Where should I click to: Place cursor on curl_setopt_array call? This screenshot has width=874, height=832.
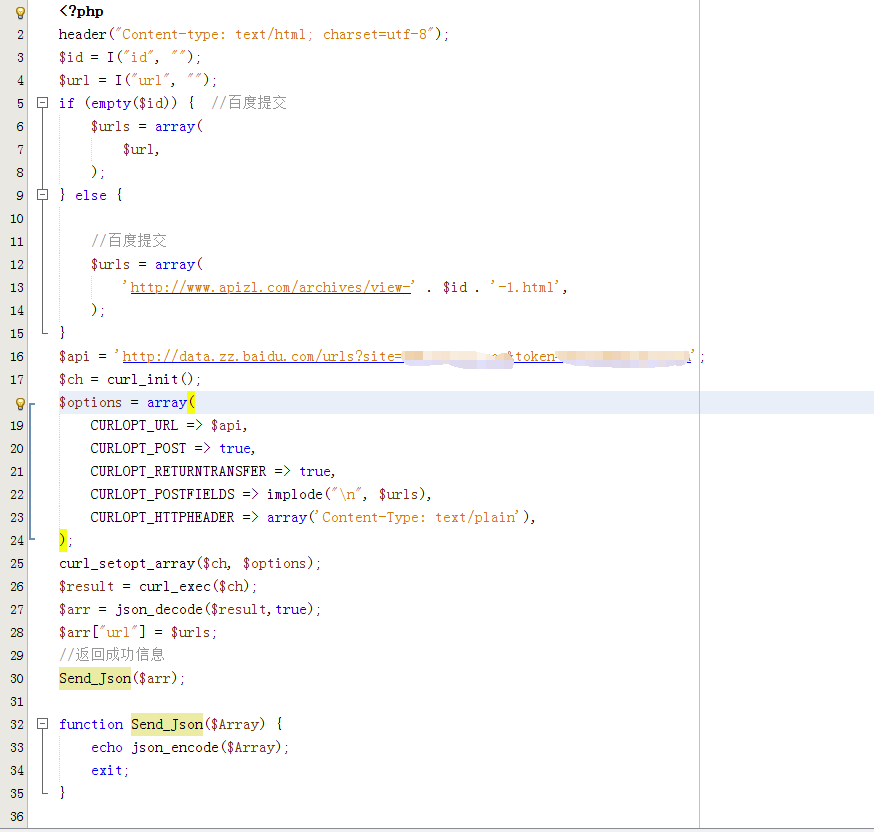129,563
